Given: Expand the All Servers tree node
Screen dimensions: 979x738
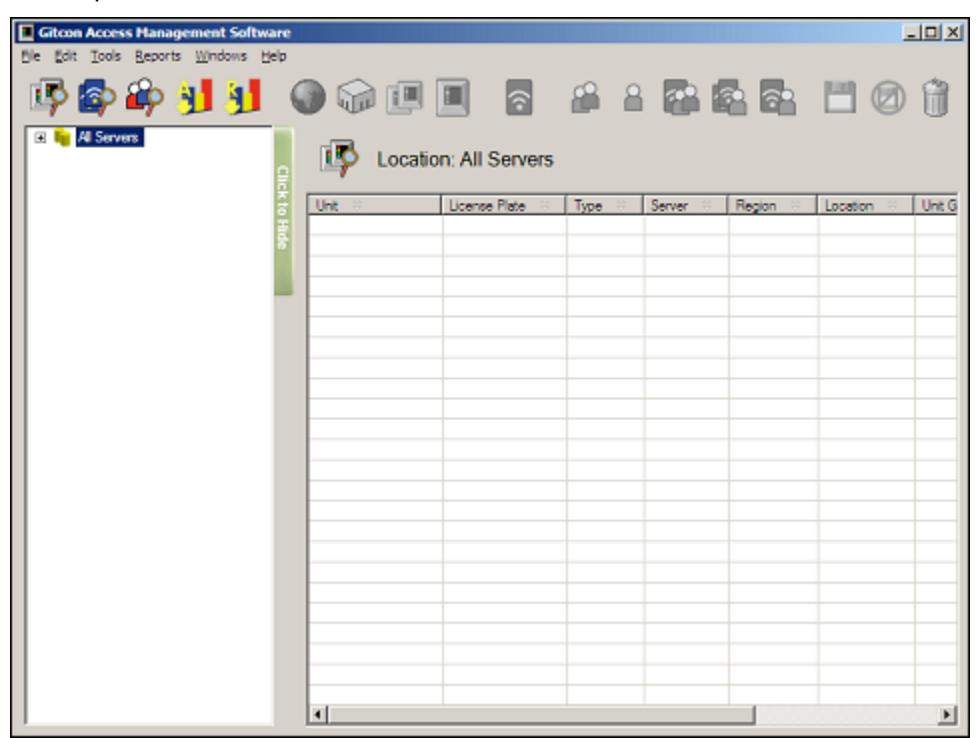Looking at the screenshot, I should click(x=40, y=137).
